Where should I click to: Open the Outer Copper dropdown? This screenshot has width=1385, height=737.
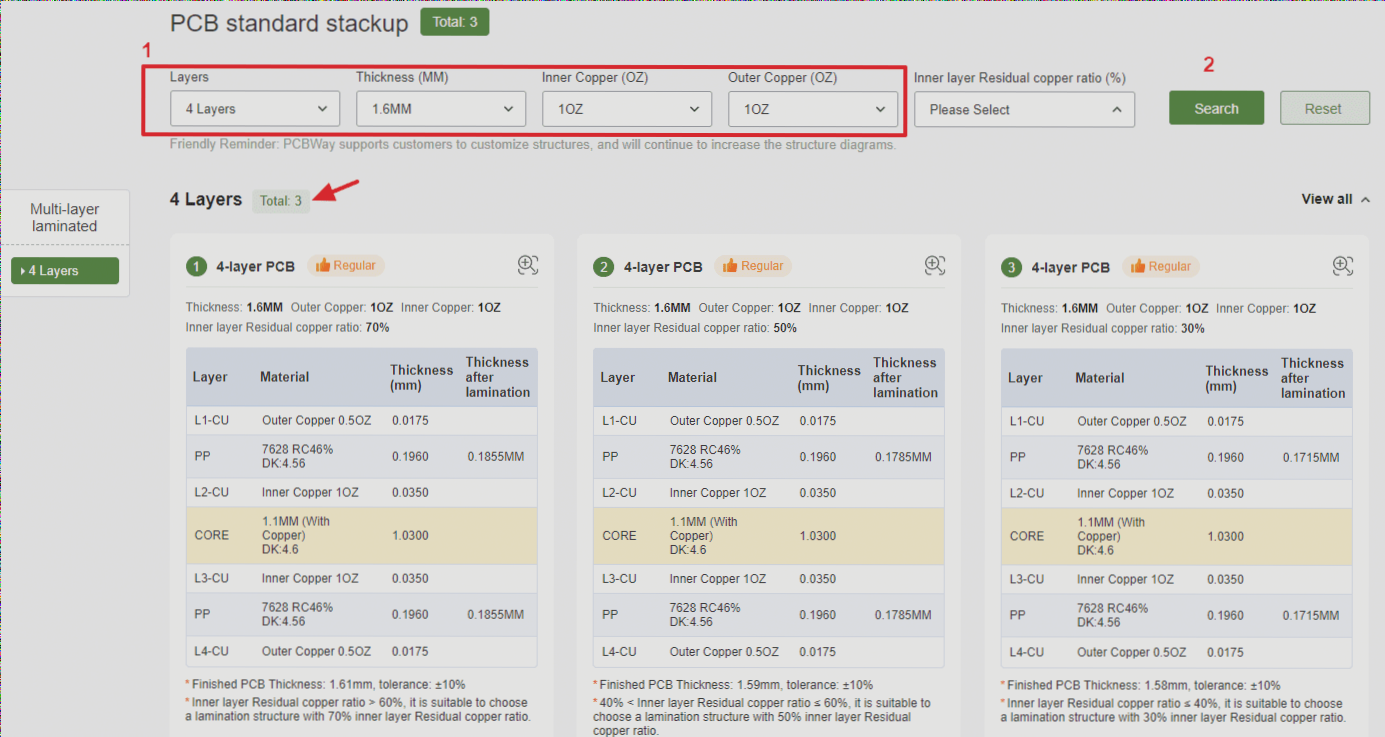point(812,108)
